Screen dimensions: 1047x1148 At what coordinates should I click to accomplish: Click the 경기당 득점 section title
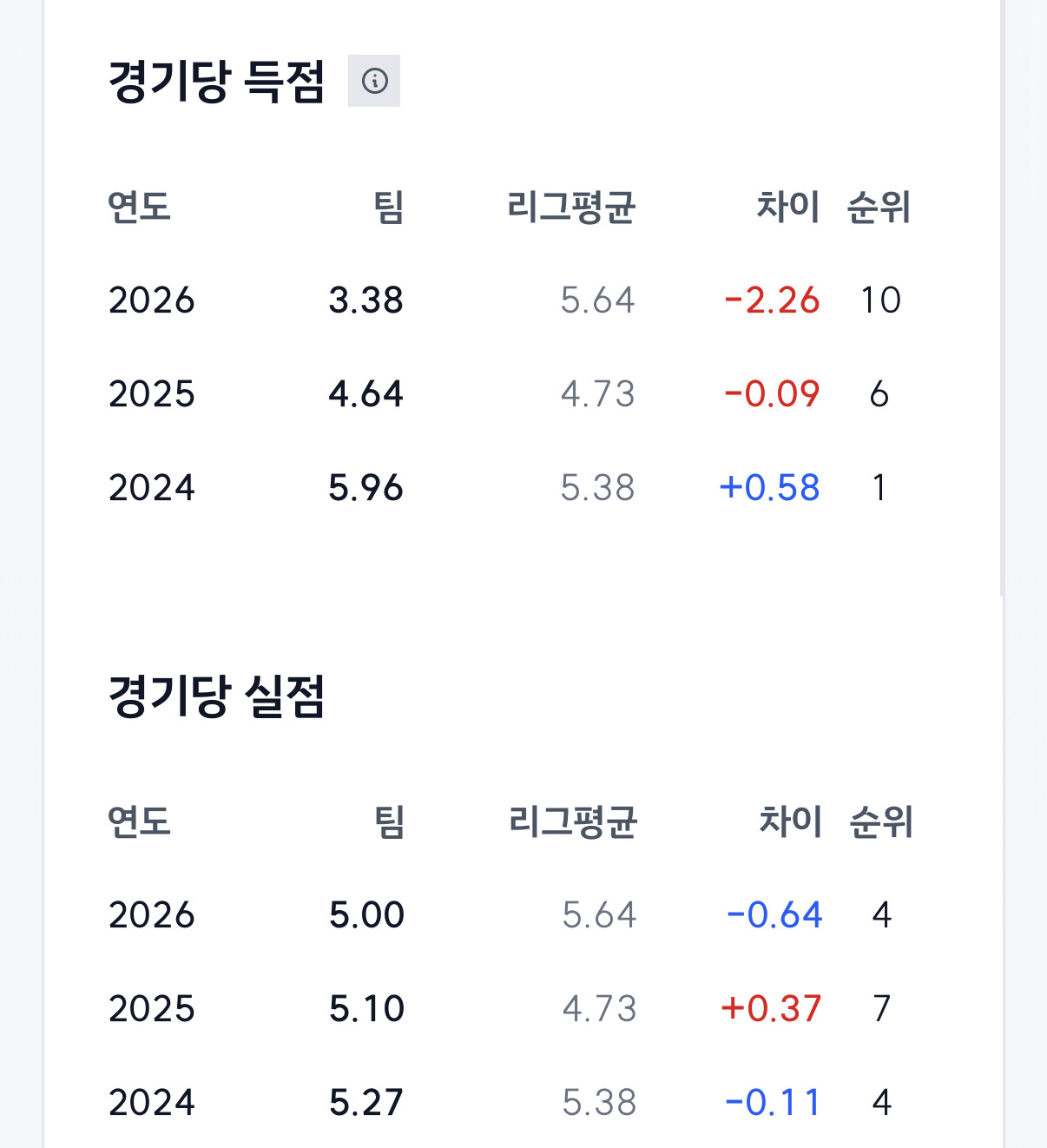point(216,82)
